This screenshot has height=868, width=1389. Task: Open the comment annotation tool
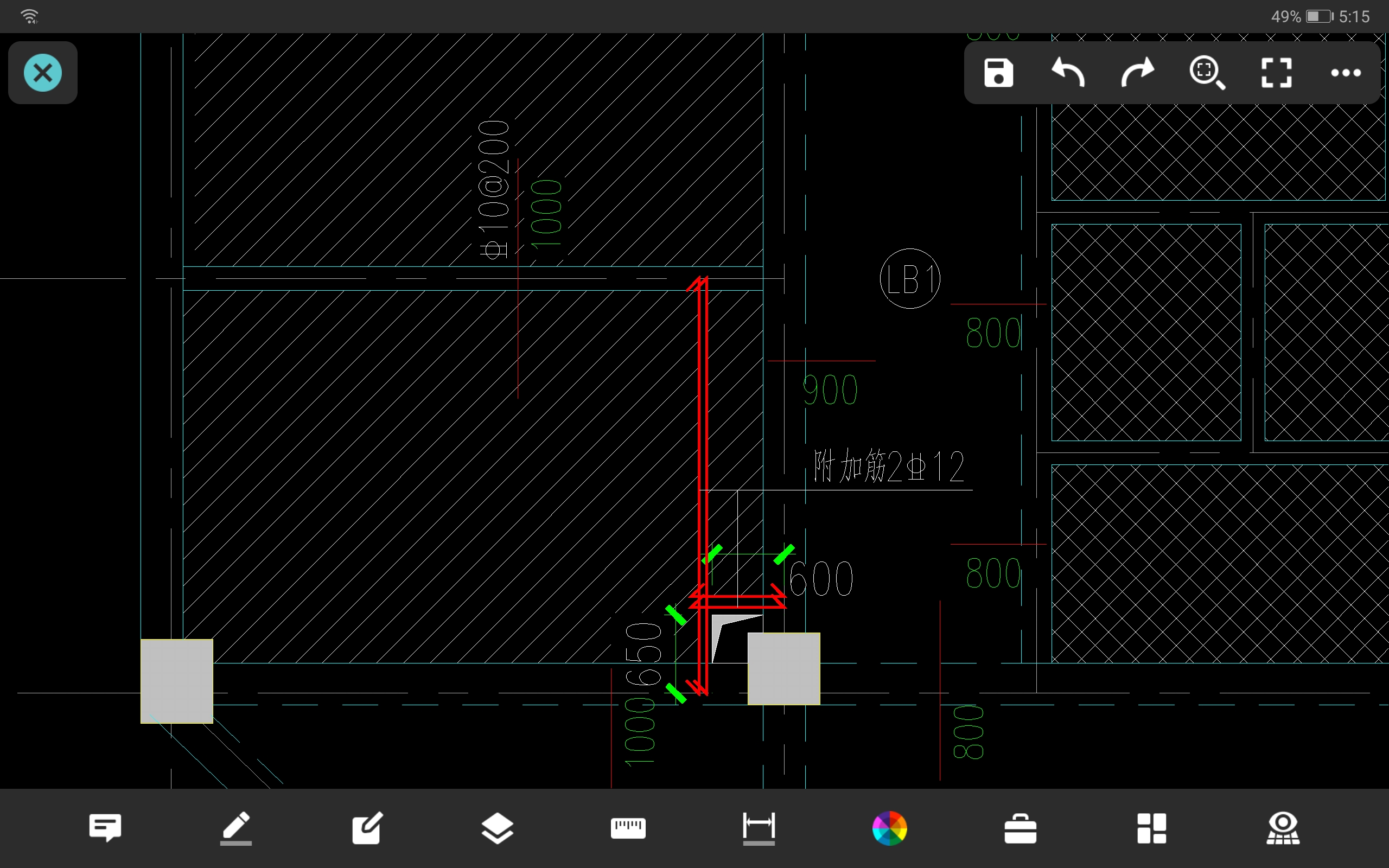pyautogui.click(x=105, y=828)
